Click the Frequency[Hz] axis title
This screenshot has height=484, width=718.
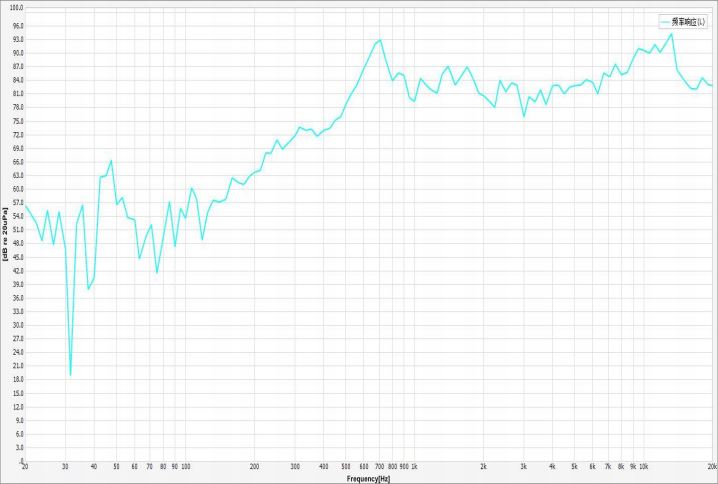pos(368,479)
